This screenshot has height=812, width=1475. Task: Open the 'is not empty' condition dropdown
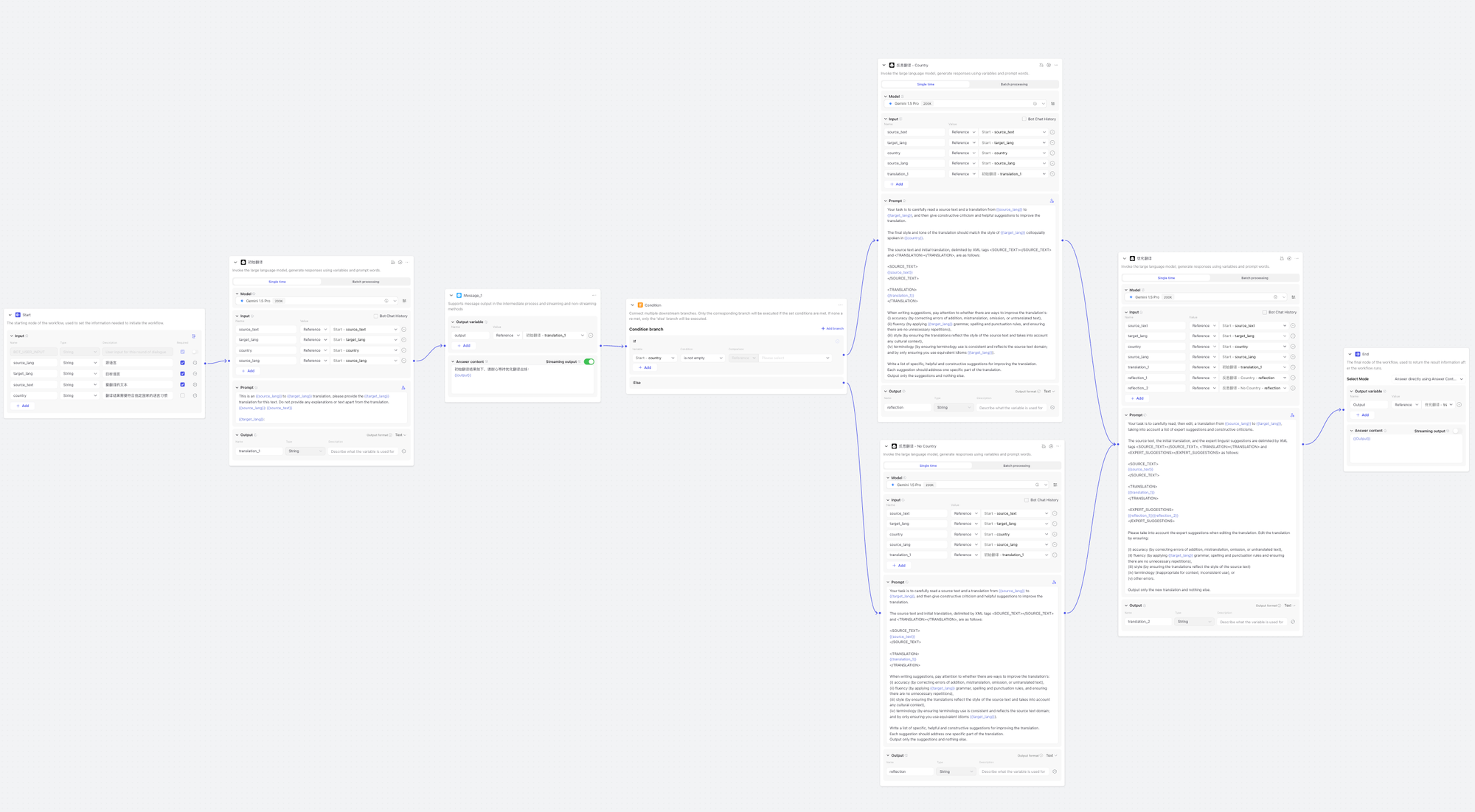[702, 358]
